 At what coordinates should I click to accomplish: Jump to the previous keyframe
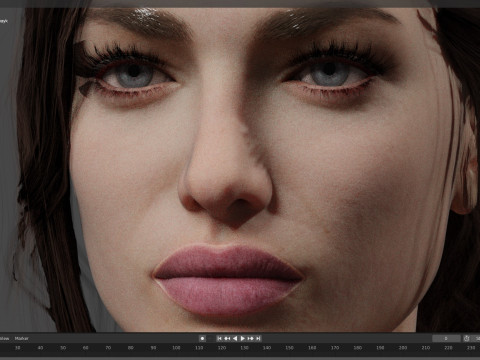227,338
